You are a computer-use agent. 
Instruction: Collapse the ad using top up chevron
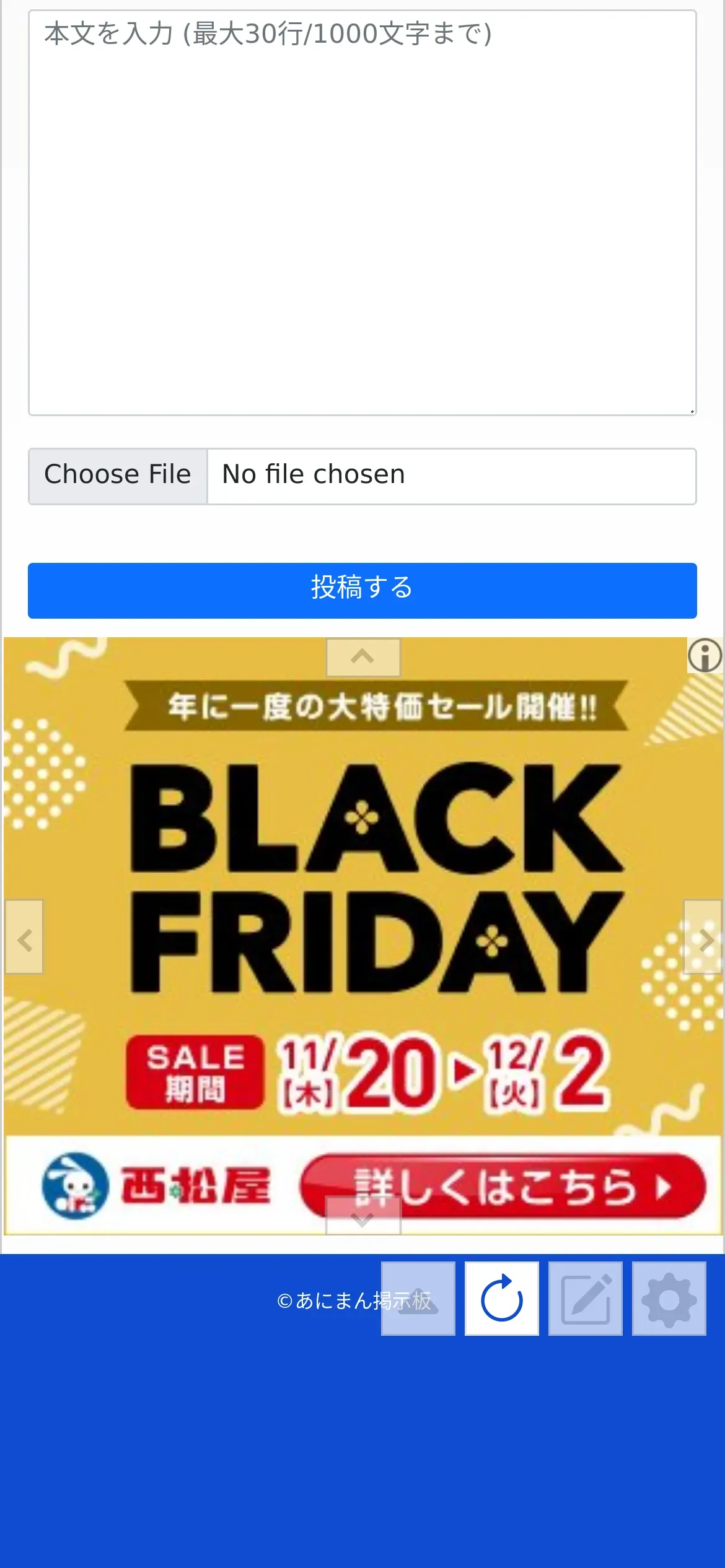tap(363, 657)
